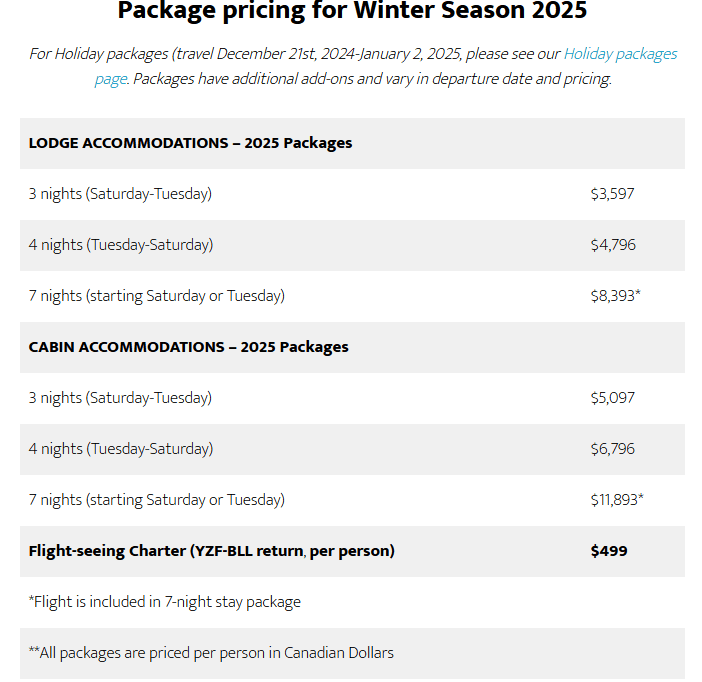Click the Cabin 3 nights (Saturday-Tuesday) label
The height and width of the screenshot is (682, 702).
pos(120,398)
